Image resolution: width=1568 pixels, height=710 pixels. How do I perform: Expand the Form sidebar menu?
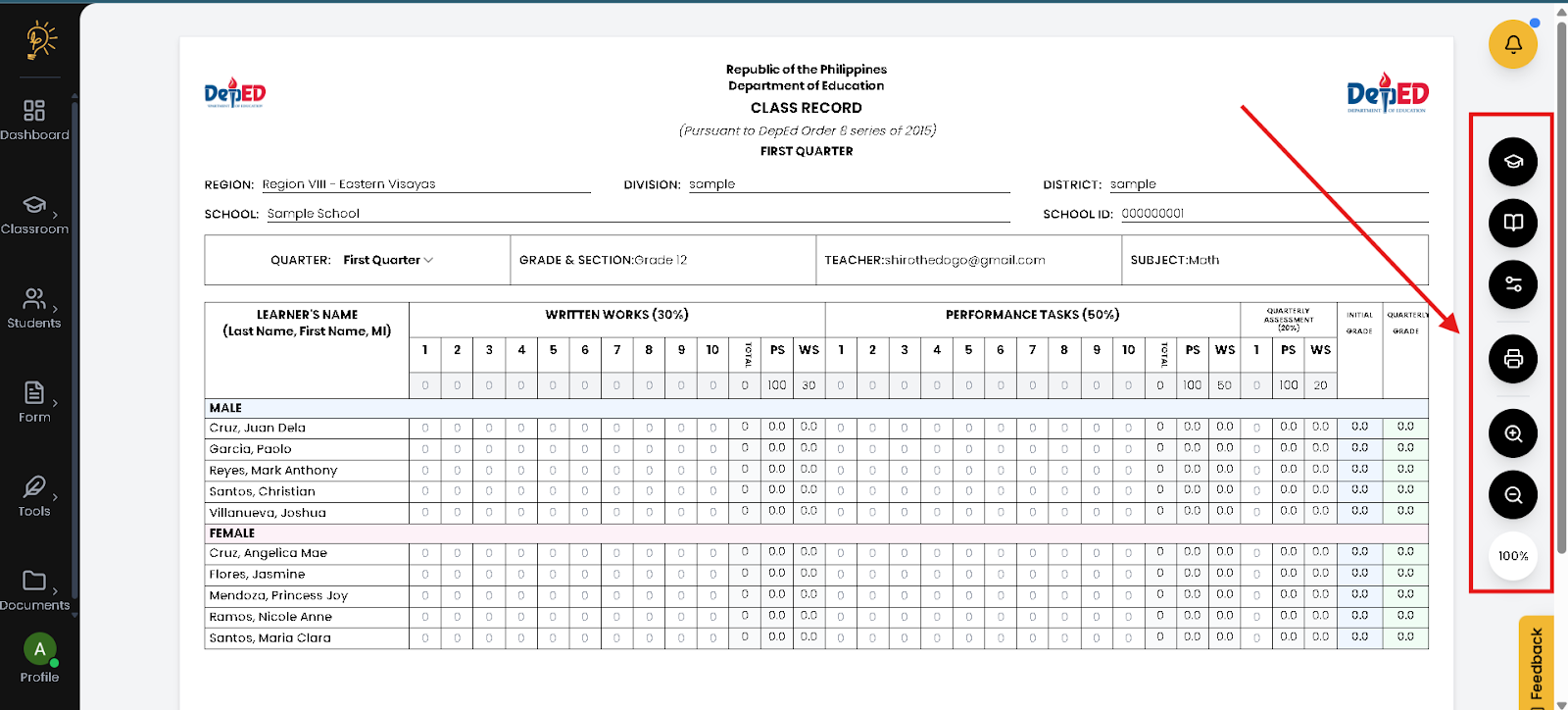pyautogui.click(x=34, y=402)
